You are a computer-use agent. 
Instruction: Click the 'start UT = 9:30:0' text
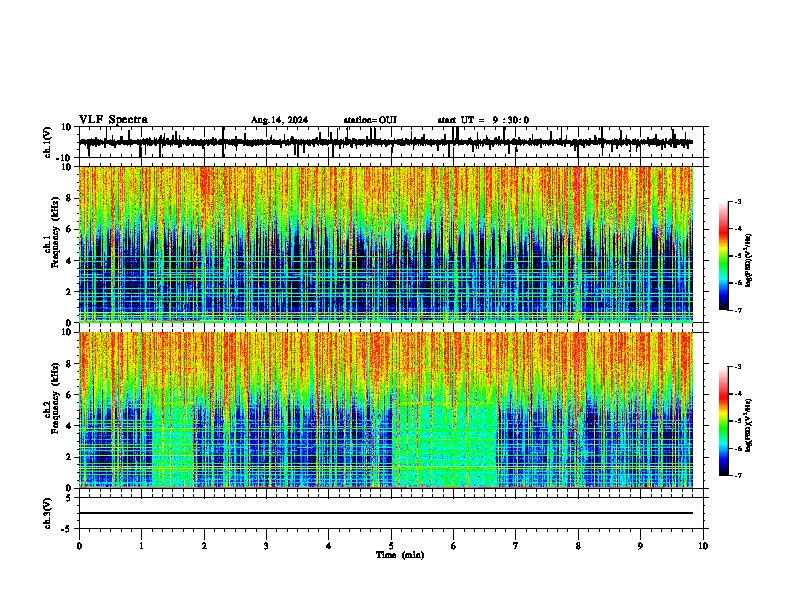[x=483, y=120]
